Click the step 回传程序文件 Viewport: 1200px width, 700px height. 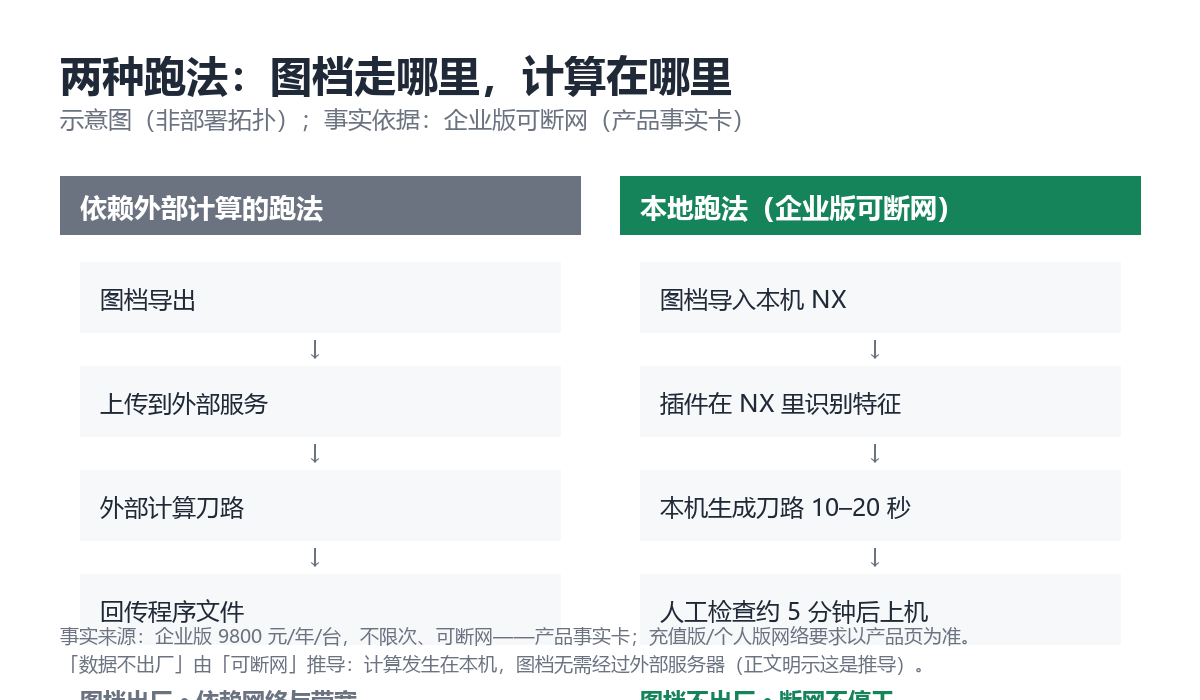pos(320,610)
